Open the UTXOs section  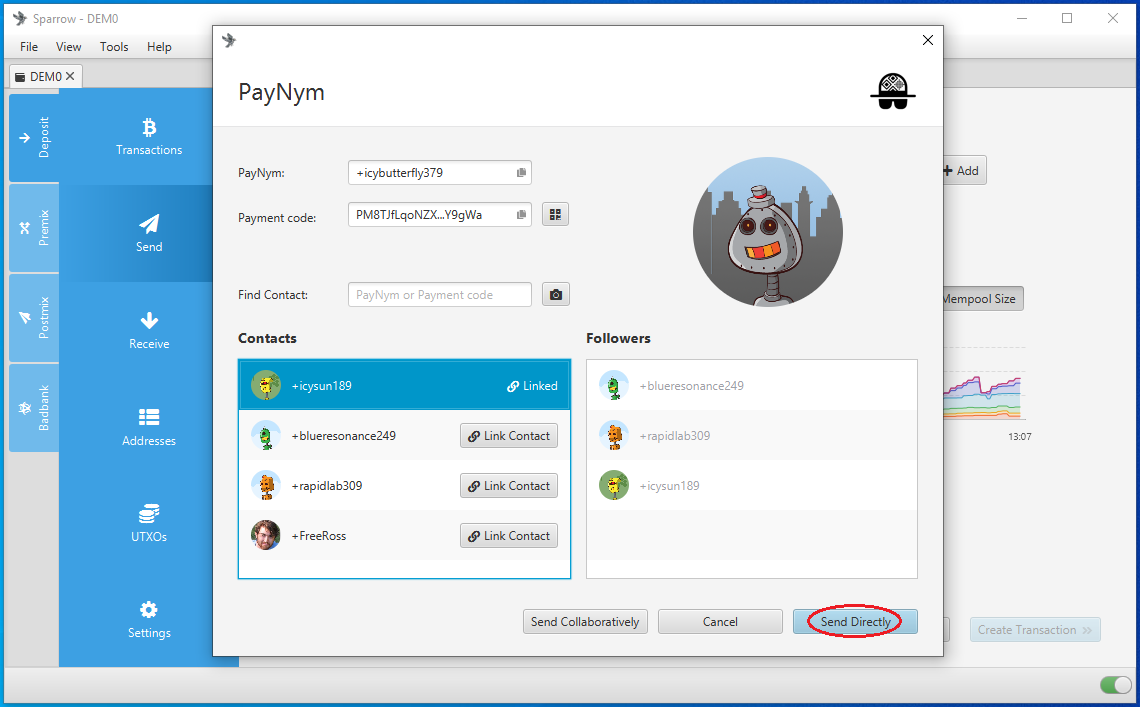(149, 523)
